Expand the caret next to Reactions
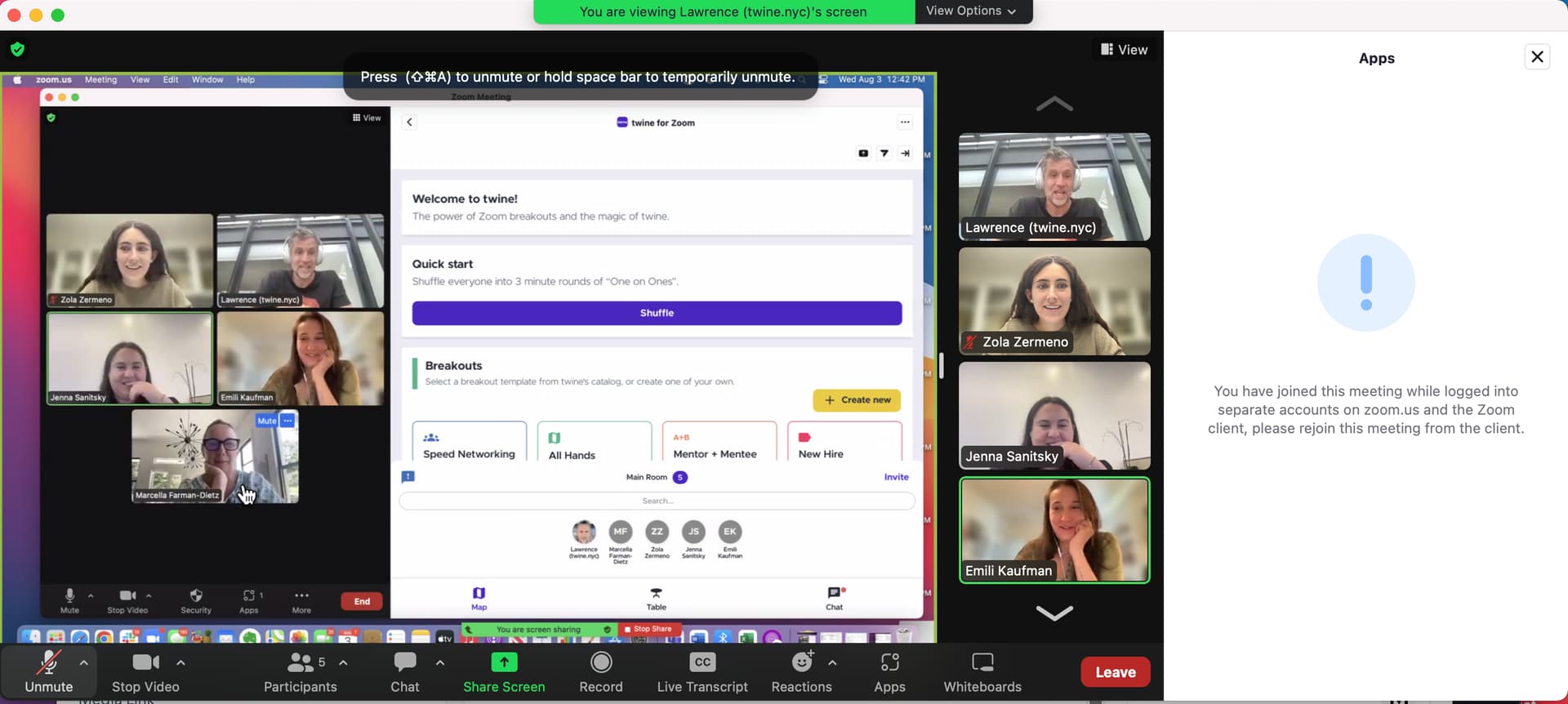 coord(832,662)
